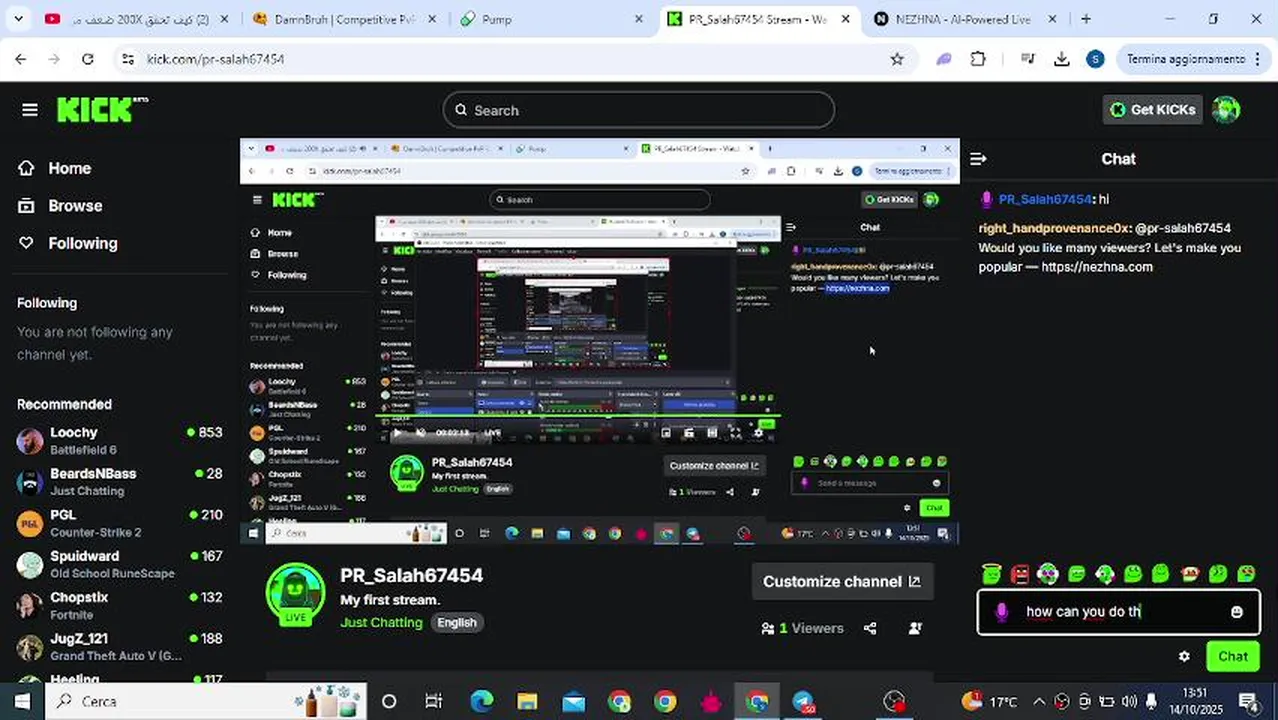The width and height of the screenshot is (1278, 720).
Task: Open browser downloads icon
Action: pyautogui.click(x=1062, y=59)
